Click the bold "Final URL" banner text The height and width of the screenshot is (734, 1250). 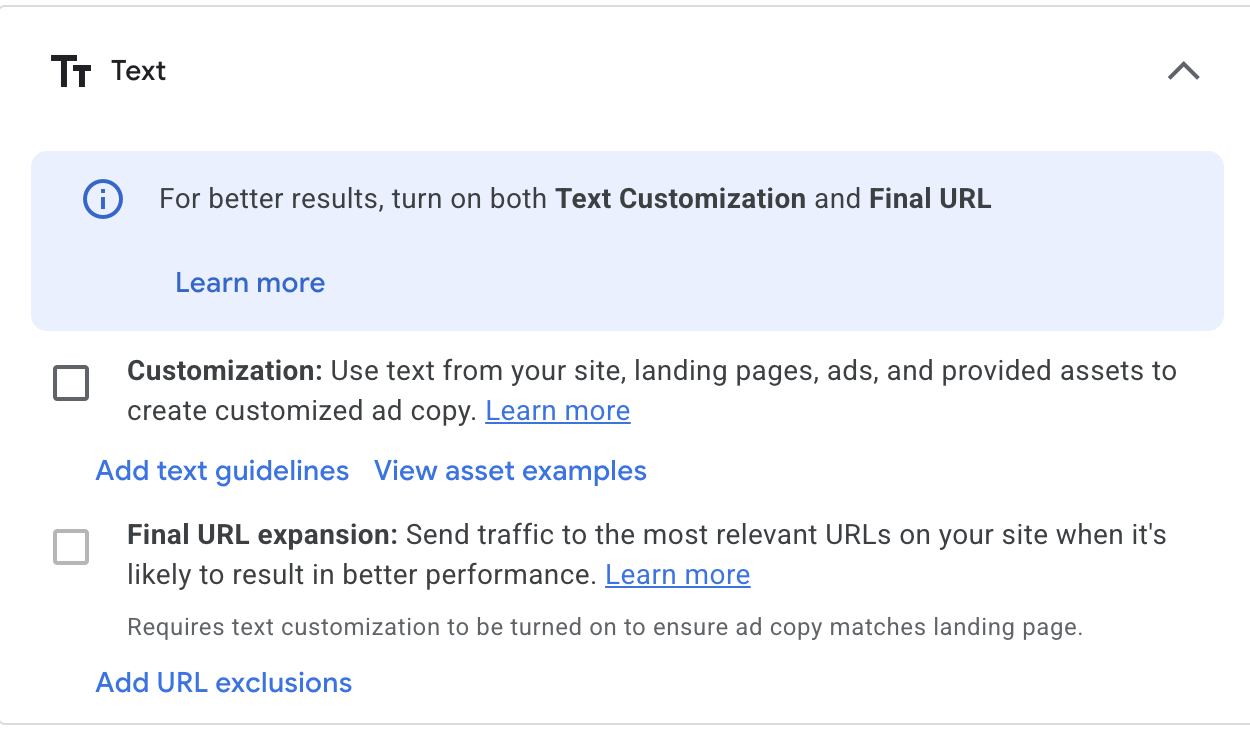point(930,199)
